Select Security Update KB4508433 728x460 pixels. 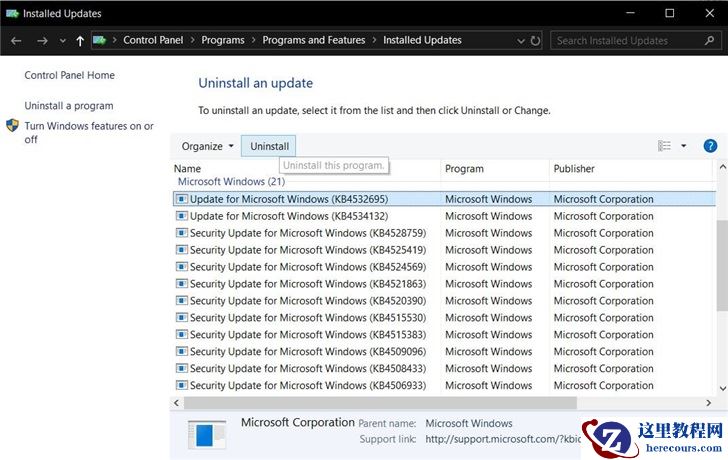pos(444,369)
